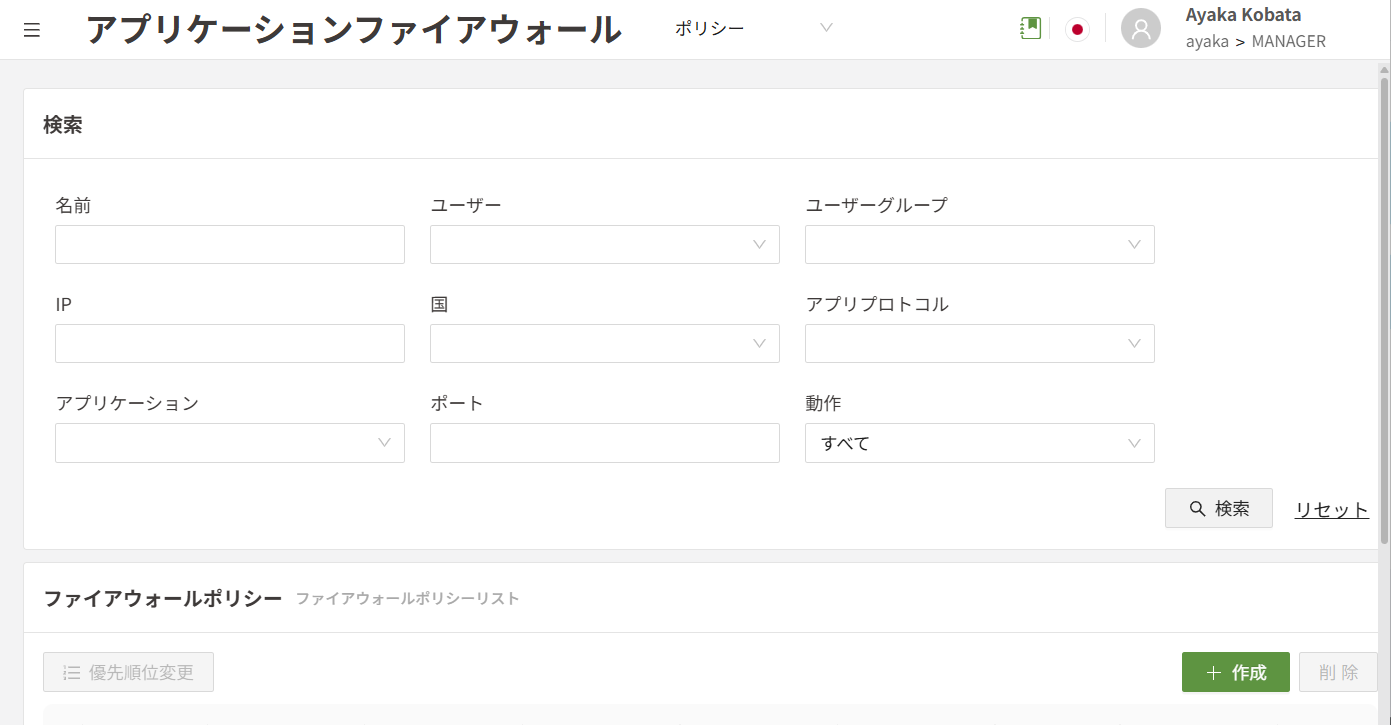Click the user avatar icon

click(x=1140, y=29)
